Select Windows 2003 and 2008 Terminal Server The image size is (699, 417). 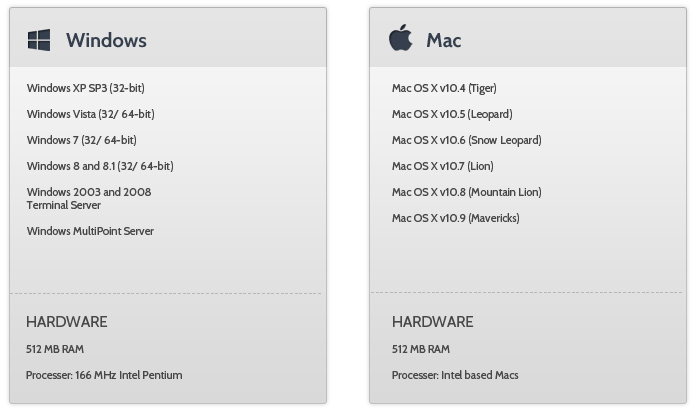click(x=89, y=198)
